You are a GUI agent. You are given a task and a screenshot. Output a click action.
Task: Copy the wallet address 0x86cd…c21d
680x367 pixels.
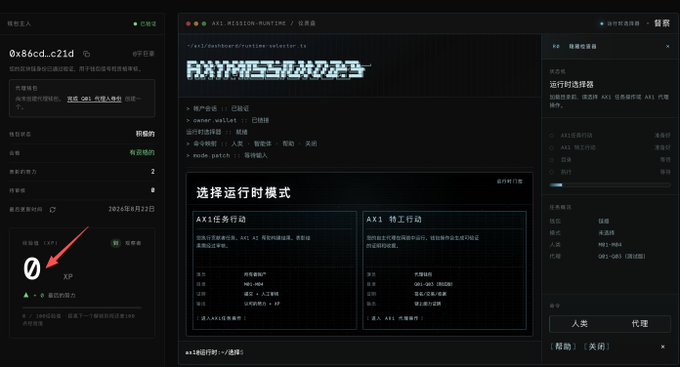point(87,54)
